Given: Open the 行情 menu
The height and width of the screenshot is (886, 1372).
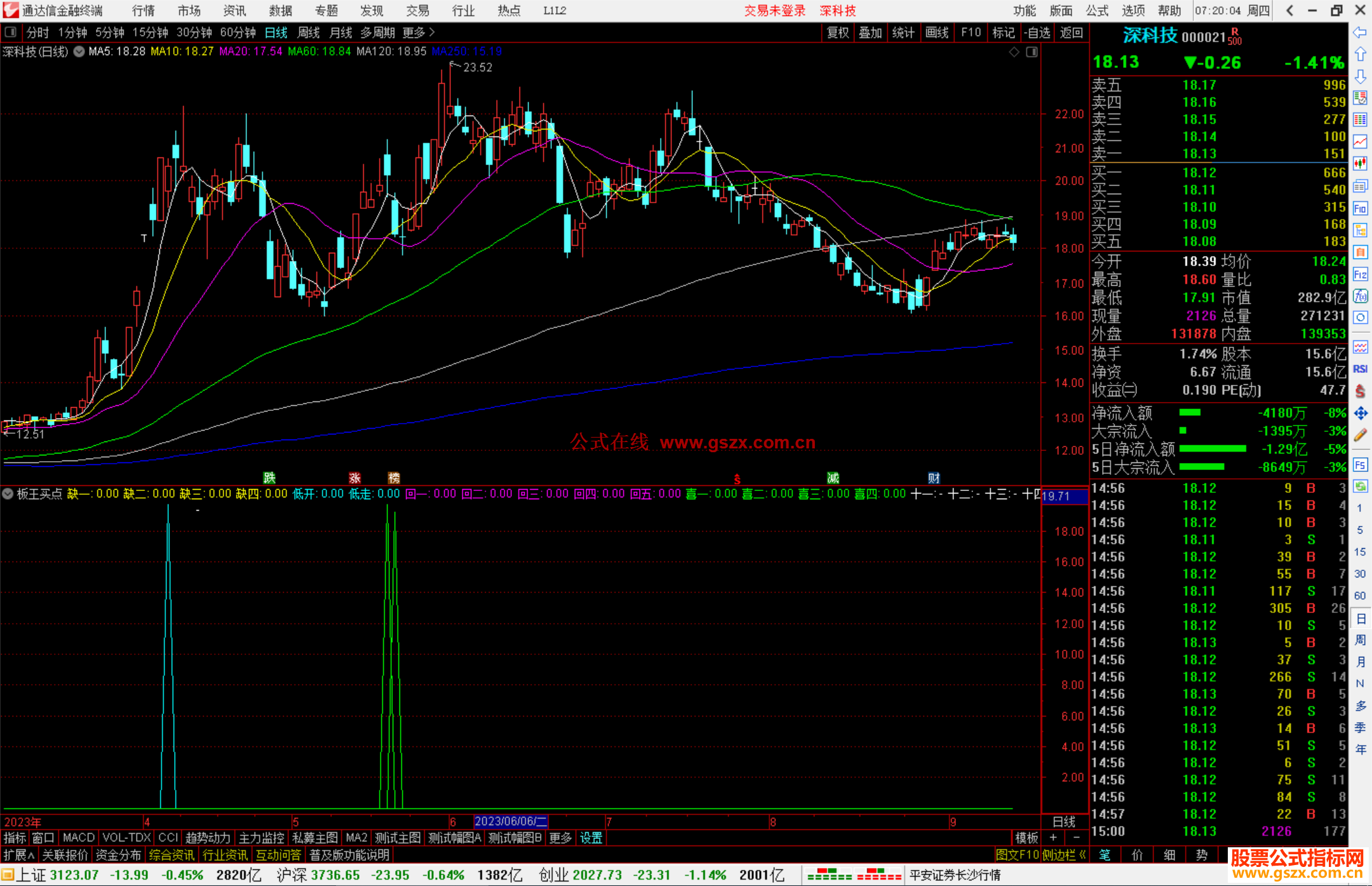Looking at the screenshot, I should pos(143,11).
